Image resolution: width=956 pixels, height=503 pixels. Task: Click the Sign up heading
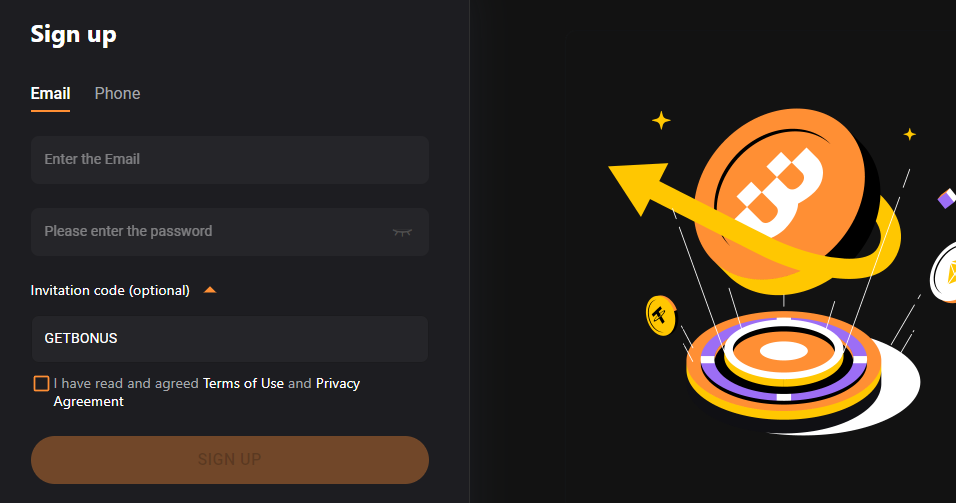click(73, 35)
